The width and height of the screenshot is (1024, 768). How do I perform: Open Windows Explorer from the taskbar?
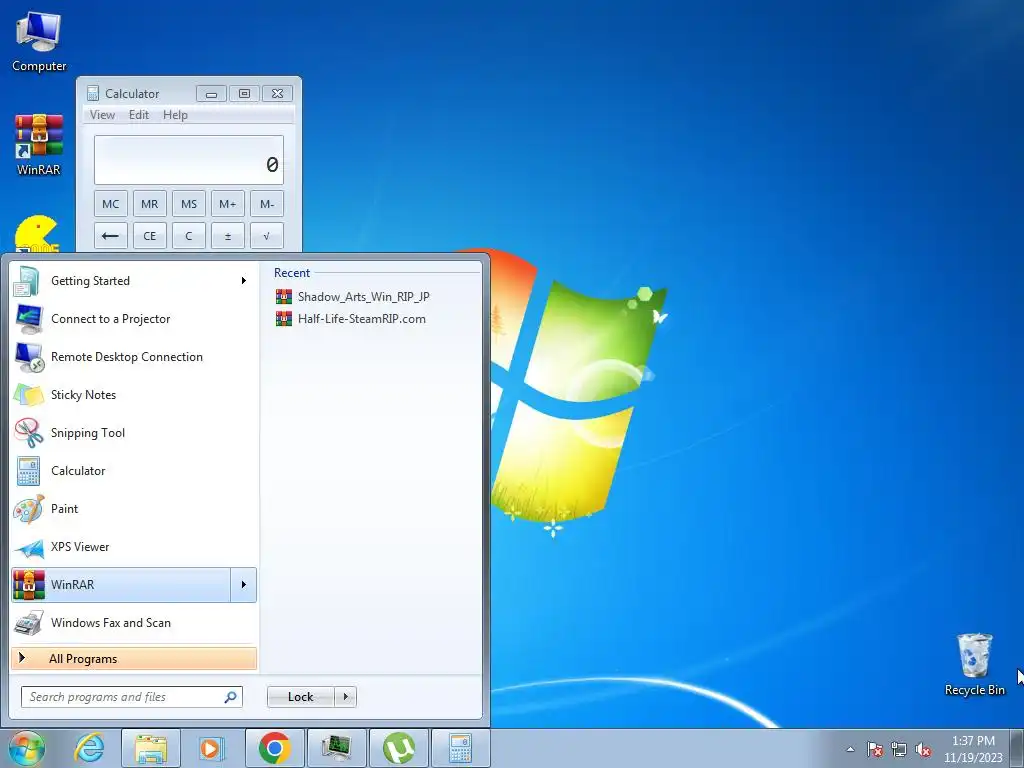151,748
